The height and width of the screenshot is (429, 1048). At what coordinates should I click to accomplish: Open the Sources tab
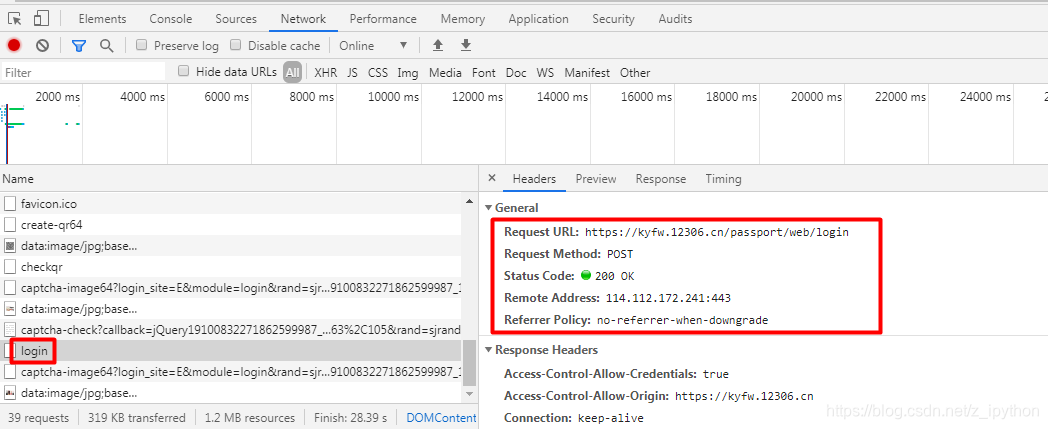pyautogui.click(x=236, y=19)
